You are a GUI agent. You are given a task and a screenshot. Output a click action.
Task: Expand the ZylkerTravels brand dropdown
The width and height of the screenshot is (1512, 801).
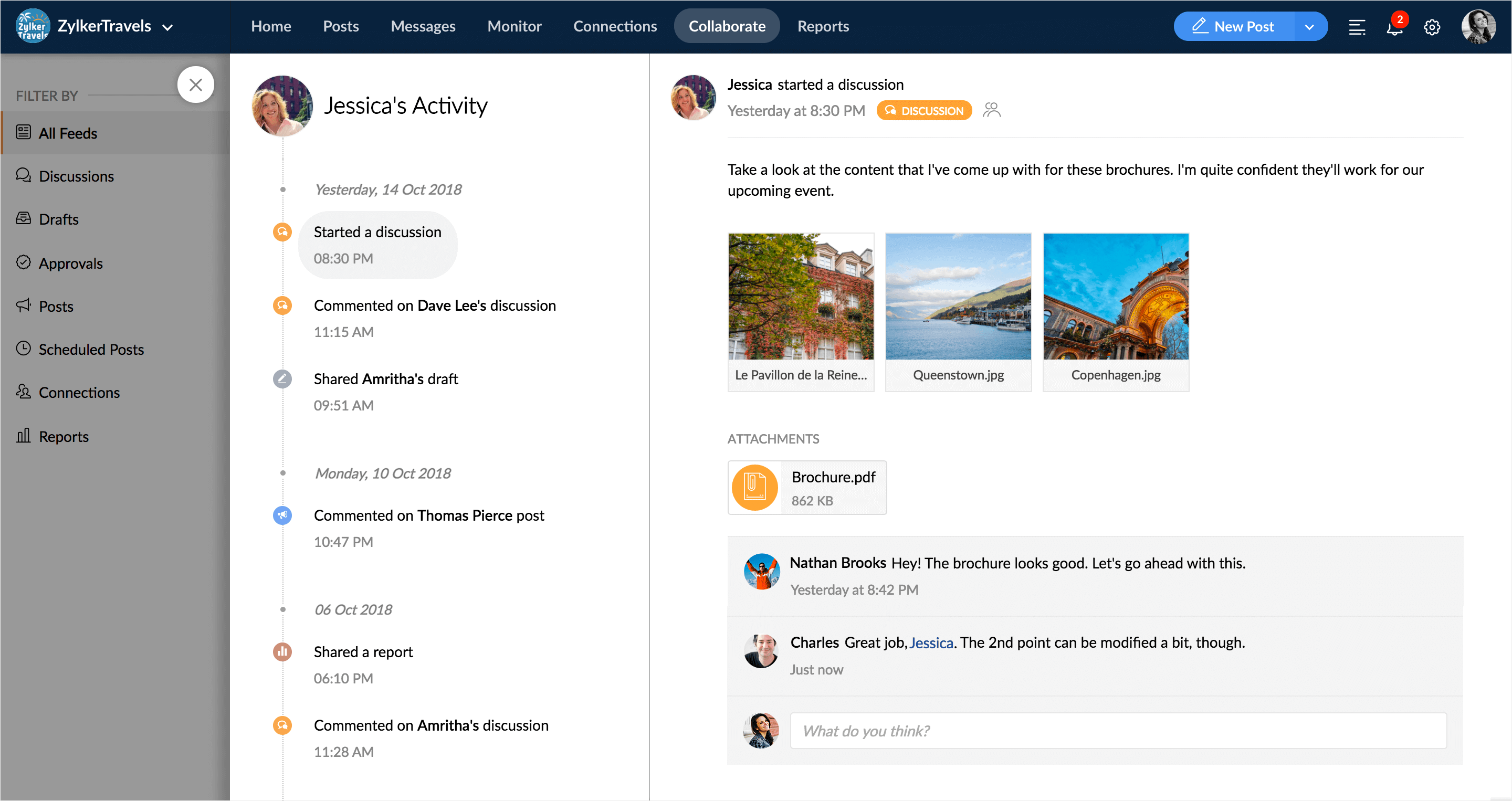click(x=168, y=27)
